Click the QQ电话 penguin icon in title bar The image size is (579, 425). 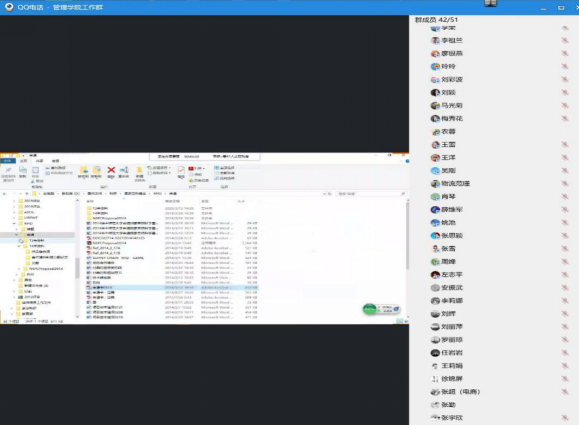point(9,7)
